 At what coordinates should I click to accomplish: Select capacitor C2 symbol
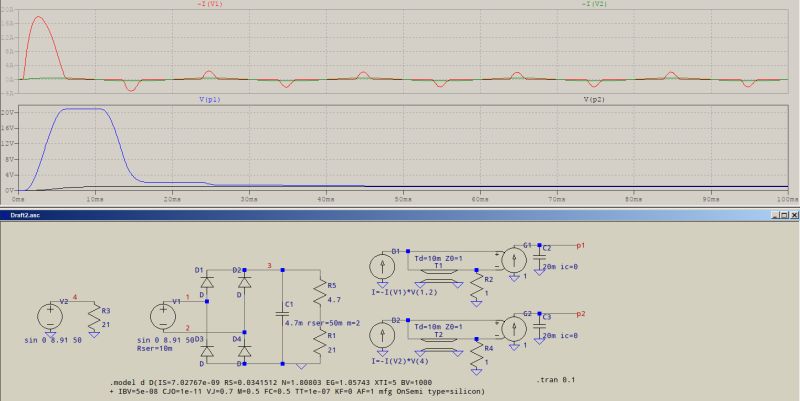tap(539, 258)
